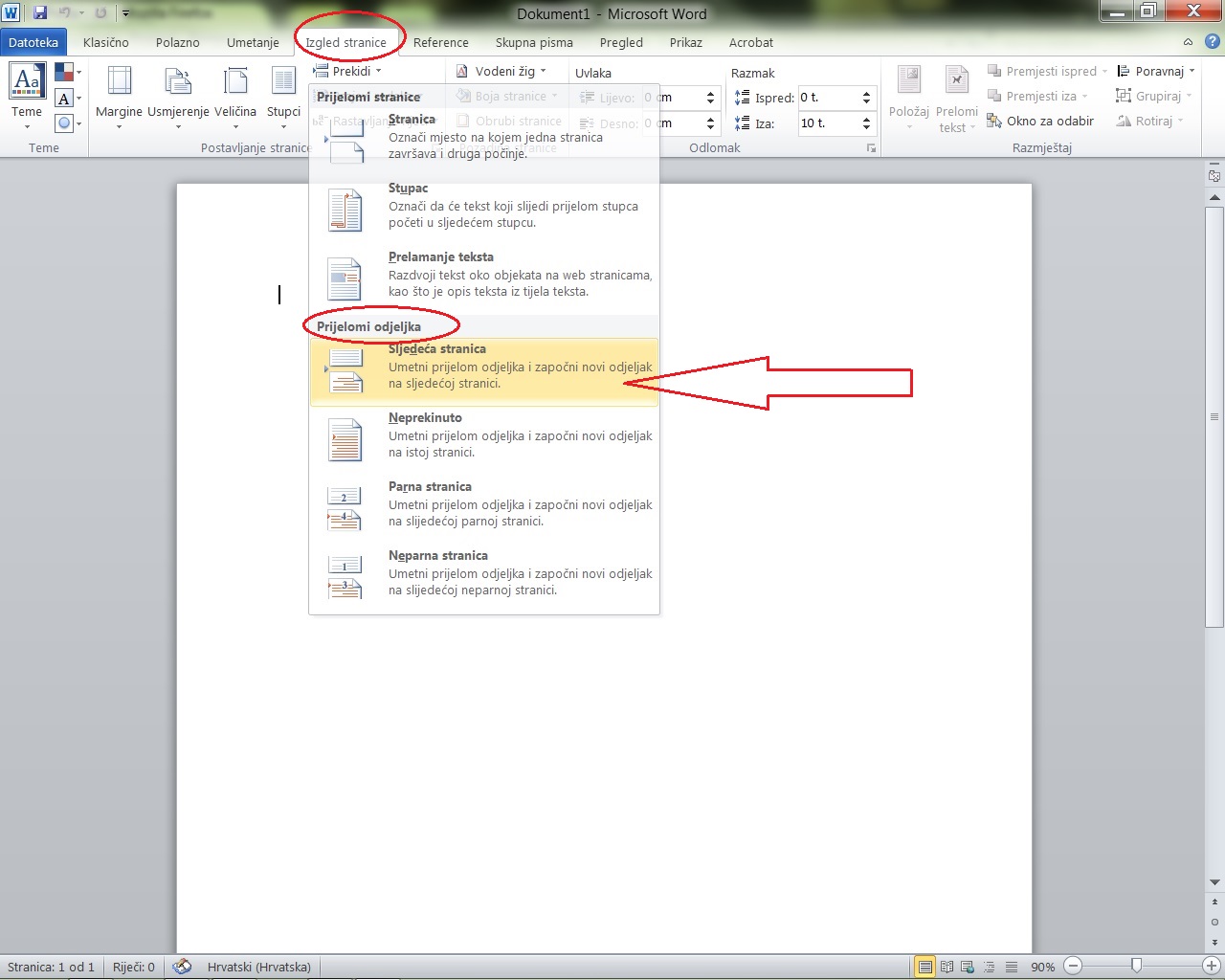Select Sljedeća stranica section break
Viewport: 1225px width, 980px height.
pos(484,371)
